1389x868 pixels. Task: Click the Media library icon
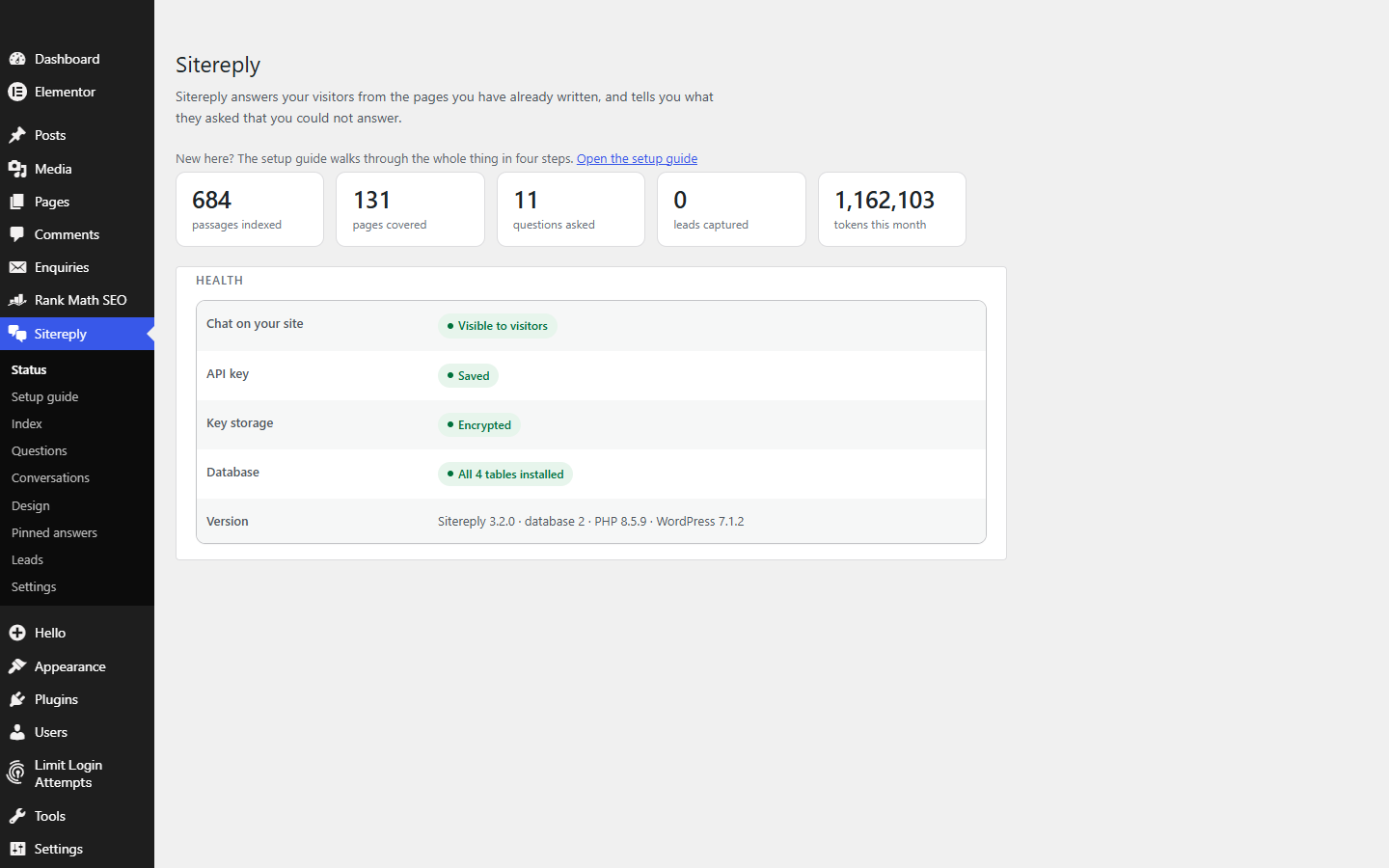(17, 169)
